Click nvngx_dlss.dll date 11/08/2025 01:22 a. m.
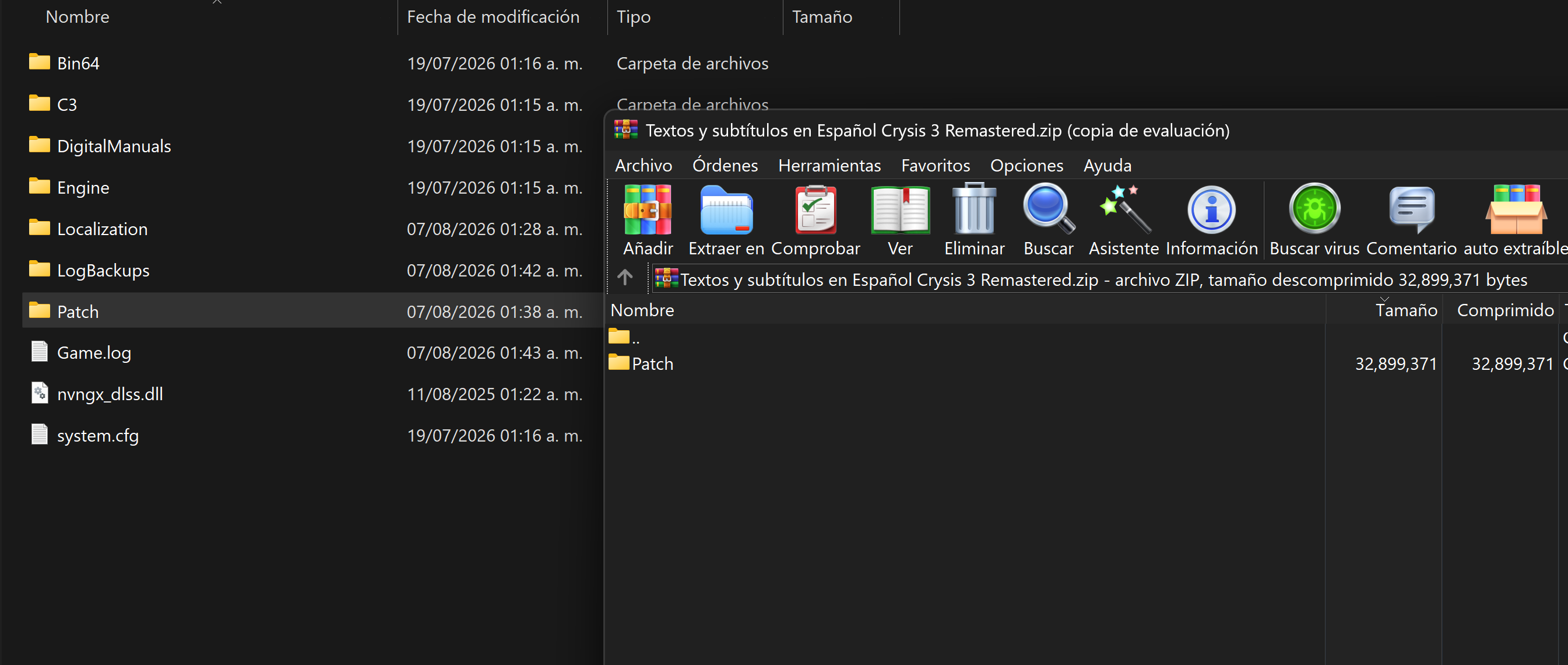1568x665 pixels. click(494, 394)
